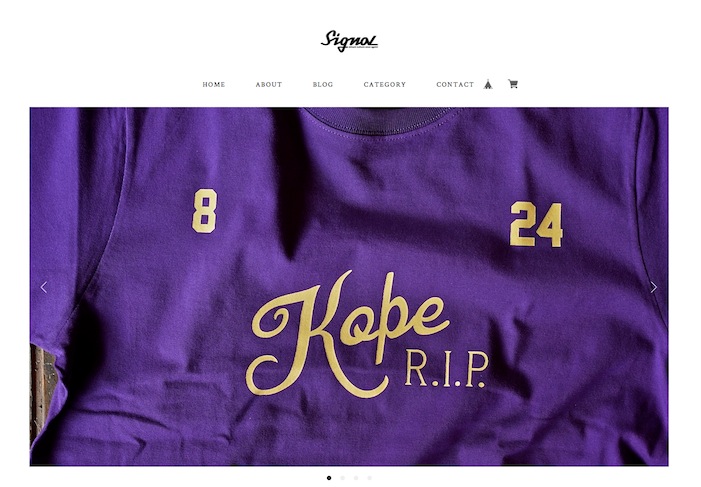
Task: Click the gold number 8 print
Action: [205, 211]
